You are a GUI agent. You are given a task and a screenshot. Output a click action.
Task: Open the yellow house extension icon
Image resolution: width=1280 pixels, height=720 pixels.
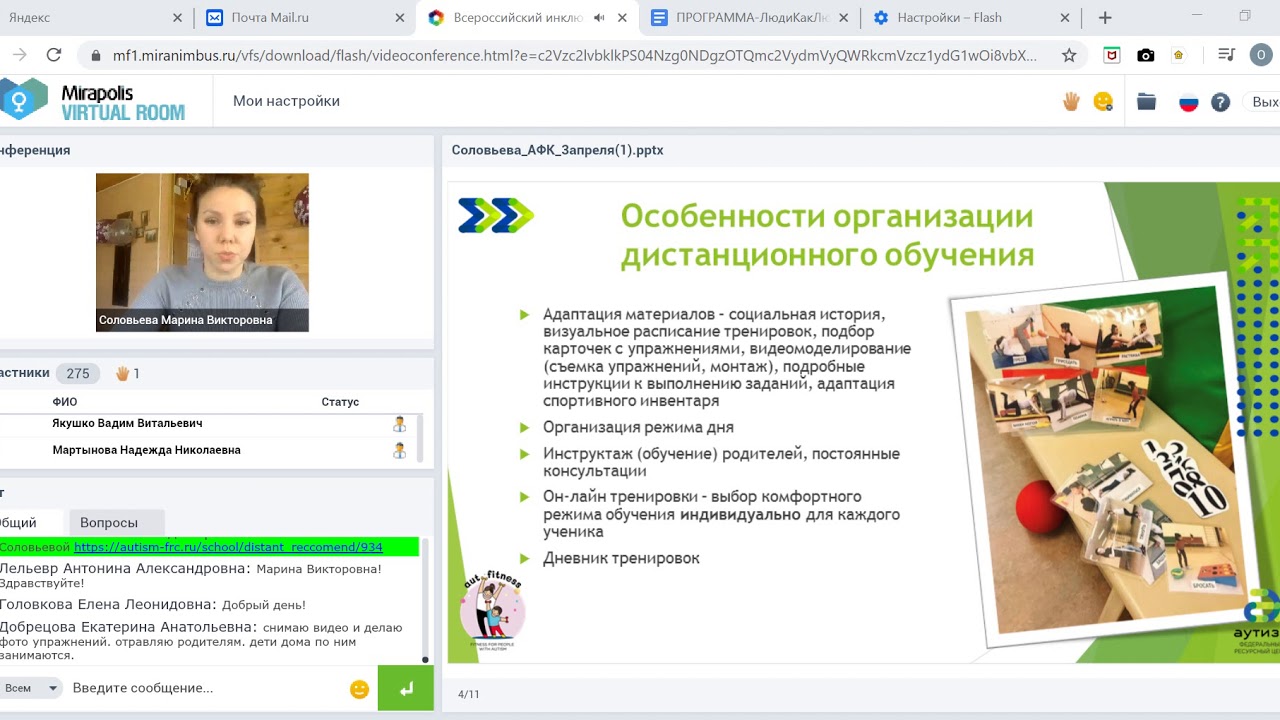click(1179, 55)
